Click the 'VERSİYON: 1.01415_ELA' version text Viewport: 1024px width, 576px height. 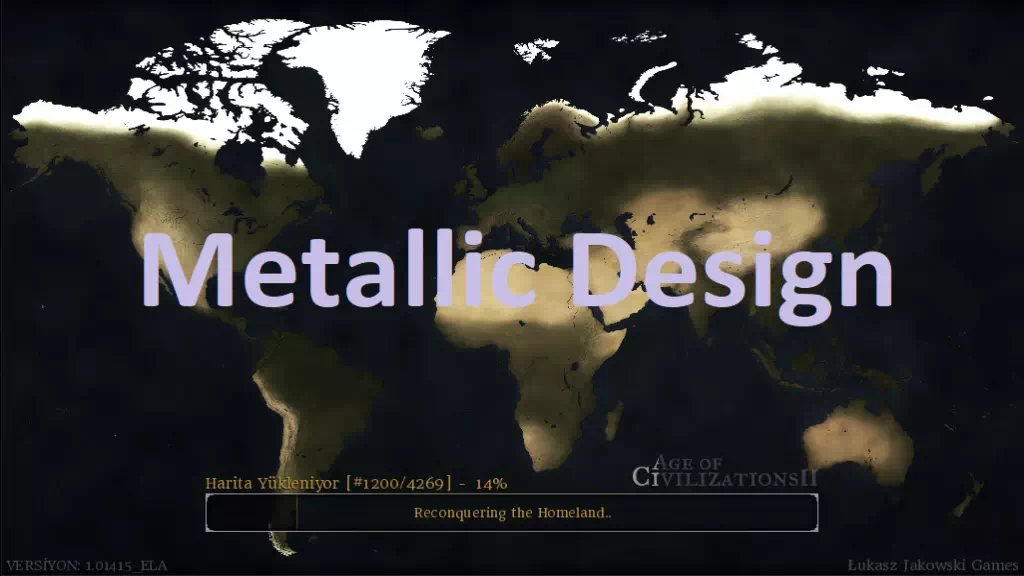(x=87, y=566)
